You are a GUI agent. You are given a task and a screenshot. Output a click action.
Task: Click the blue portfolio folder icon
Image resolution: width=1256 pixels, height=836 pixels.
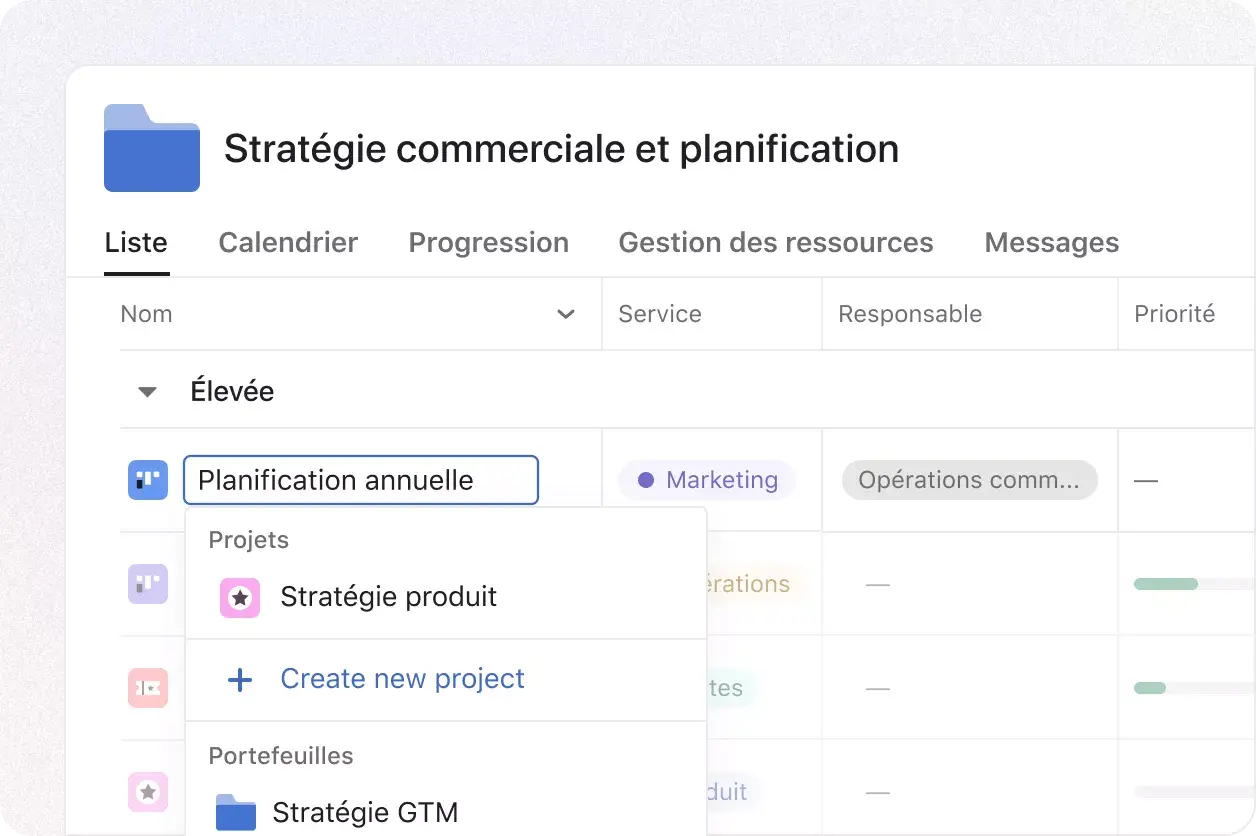tap(152, 148)
